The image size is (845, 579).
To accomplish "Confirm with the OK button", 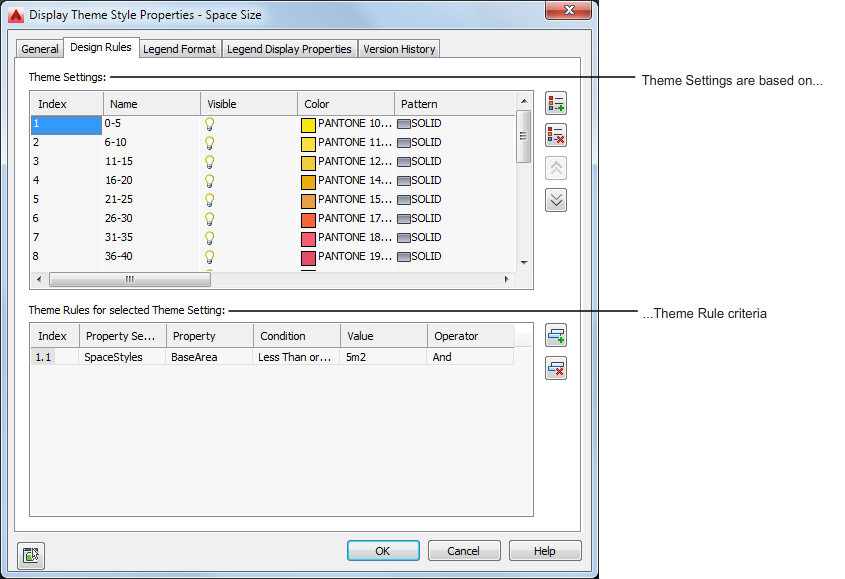I will pos(383,551).
